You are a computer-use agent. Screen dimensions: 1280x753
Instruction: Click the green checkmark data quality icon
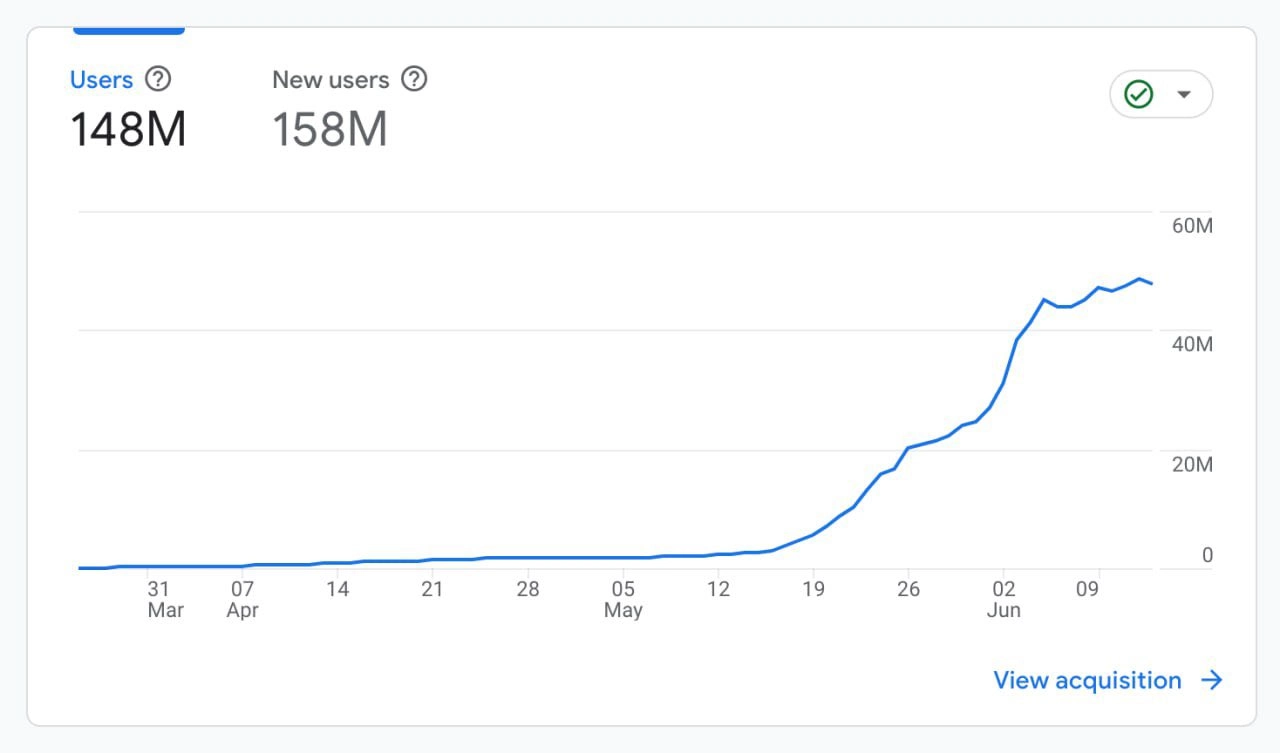1139,94
